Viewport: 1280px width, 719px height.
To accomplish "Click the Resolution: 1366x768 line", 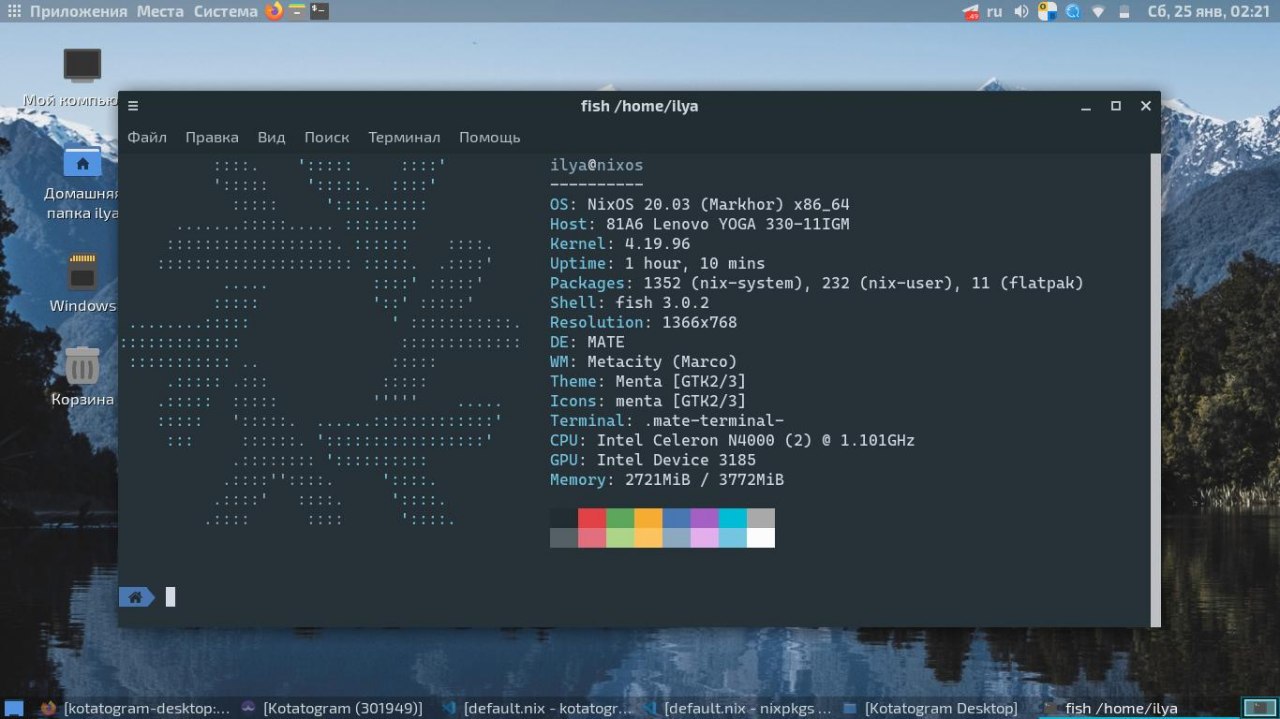I will [x=643, y=322].
